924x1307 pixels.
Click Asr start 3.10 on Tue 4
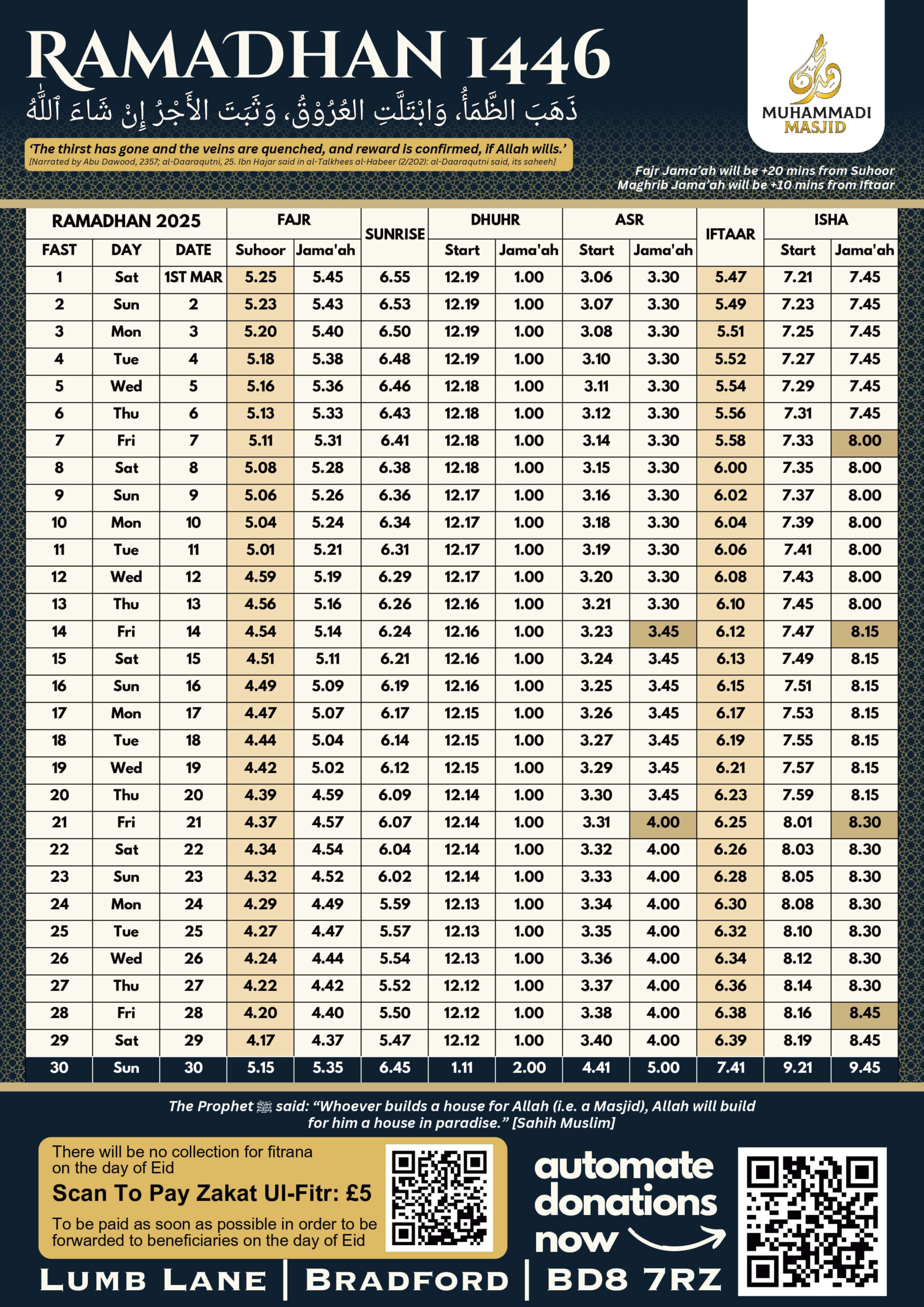tap(596, 359)
